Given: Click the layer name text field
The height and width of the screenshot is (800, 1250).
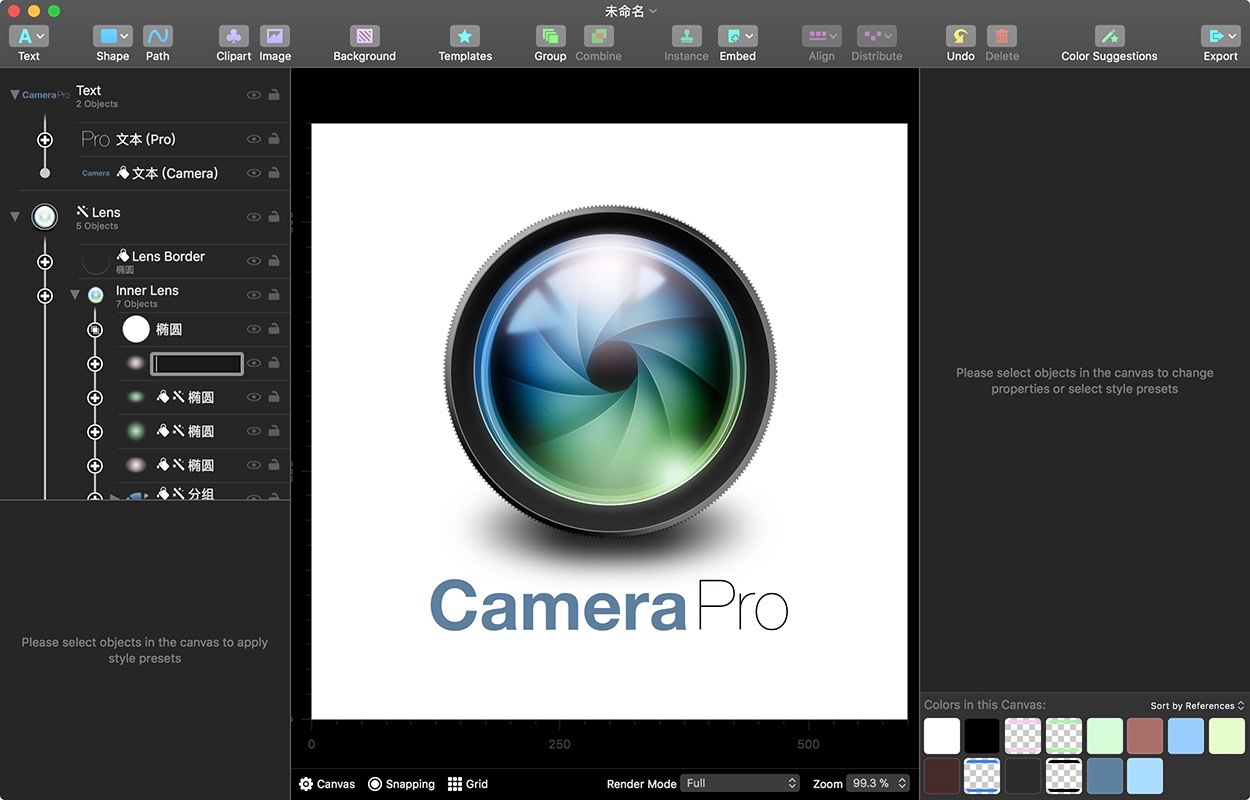Looking at the screenshot, I should [x=197, y=363].
